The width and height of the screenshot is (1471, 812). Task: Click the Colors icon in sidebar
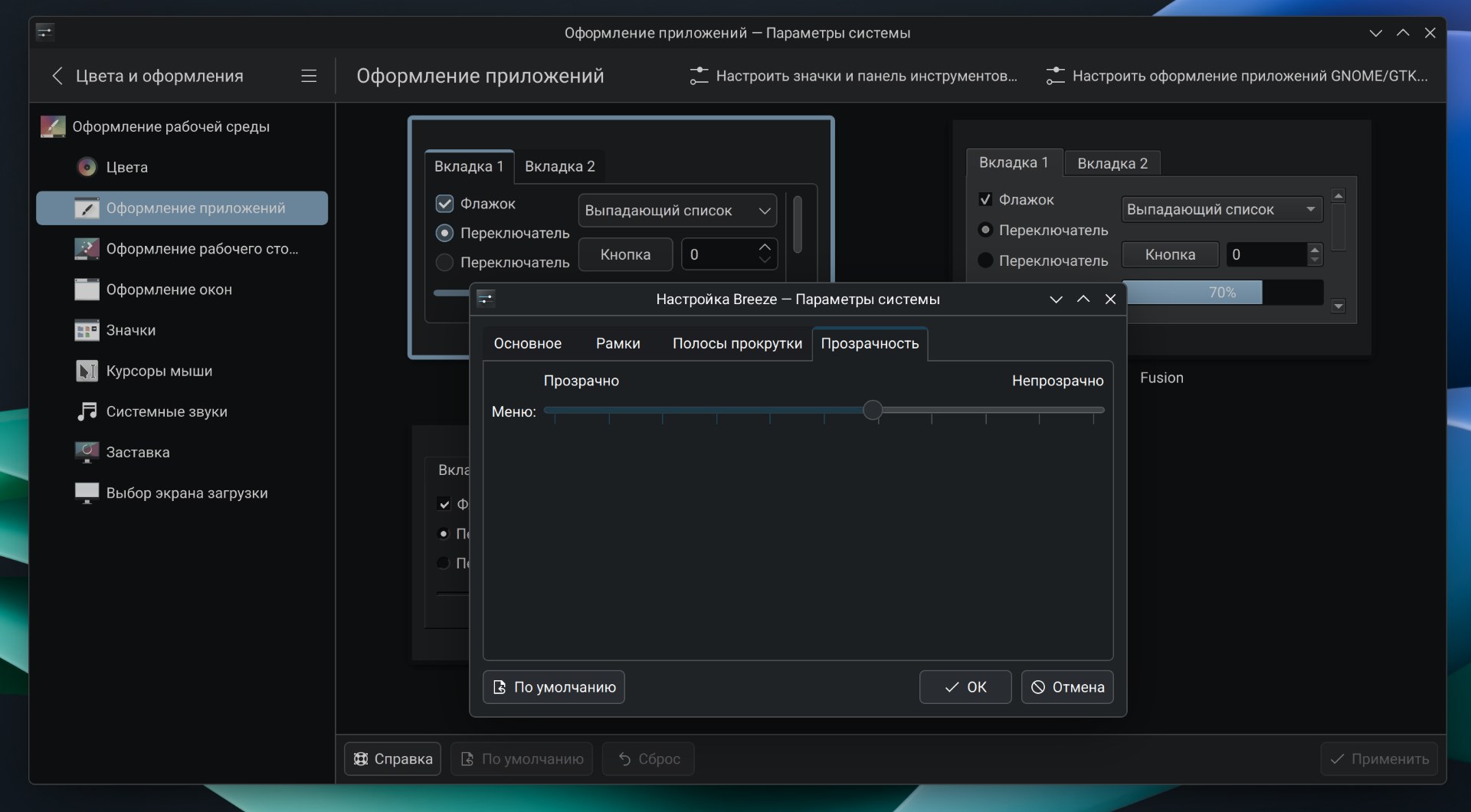(x=87, y=167)
